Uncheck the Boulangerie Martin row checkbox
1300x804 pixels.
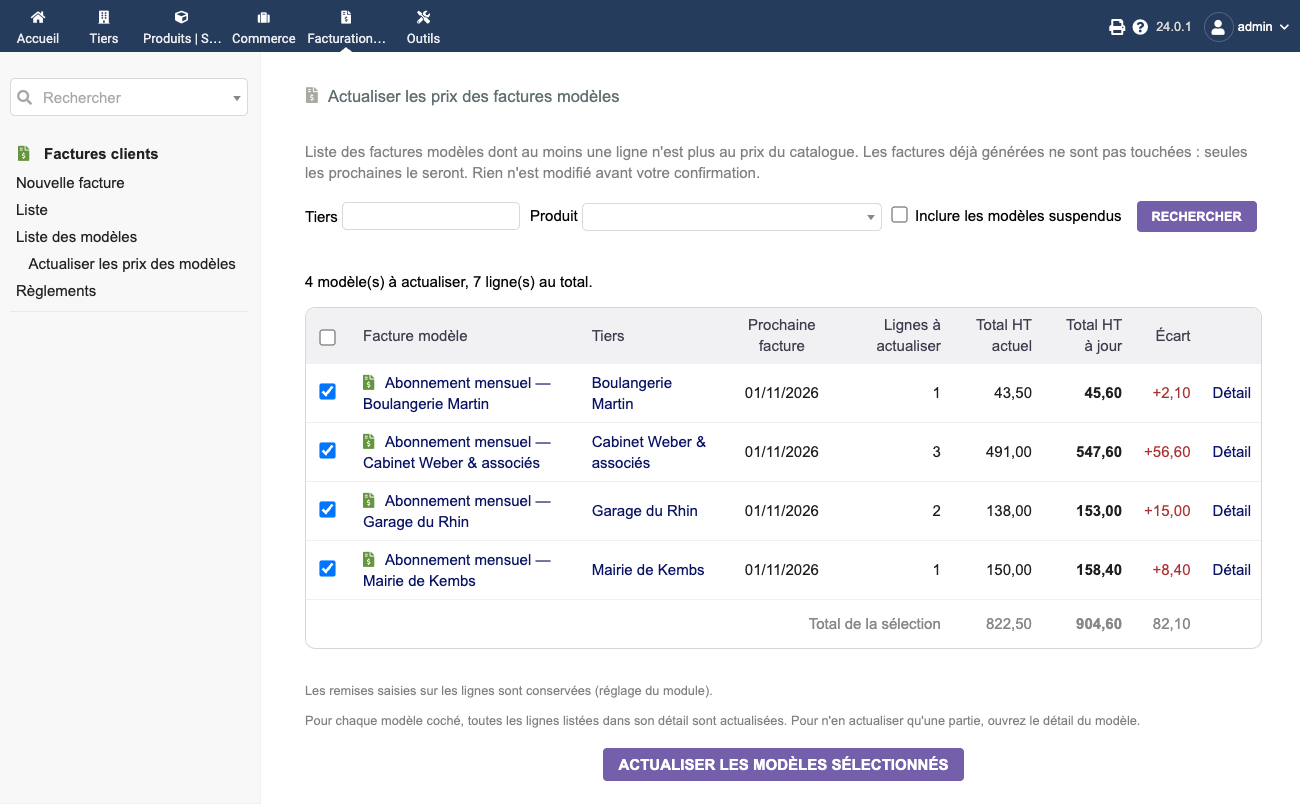click(x=327, y=392)
